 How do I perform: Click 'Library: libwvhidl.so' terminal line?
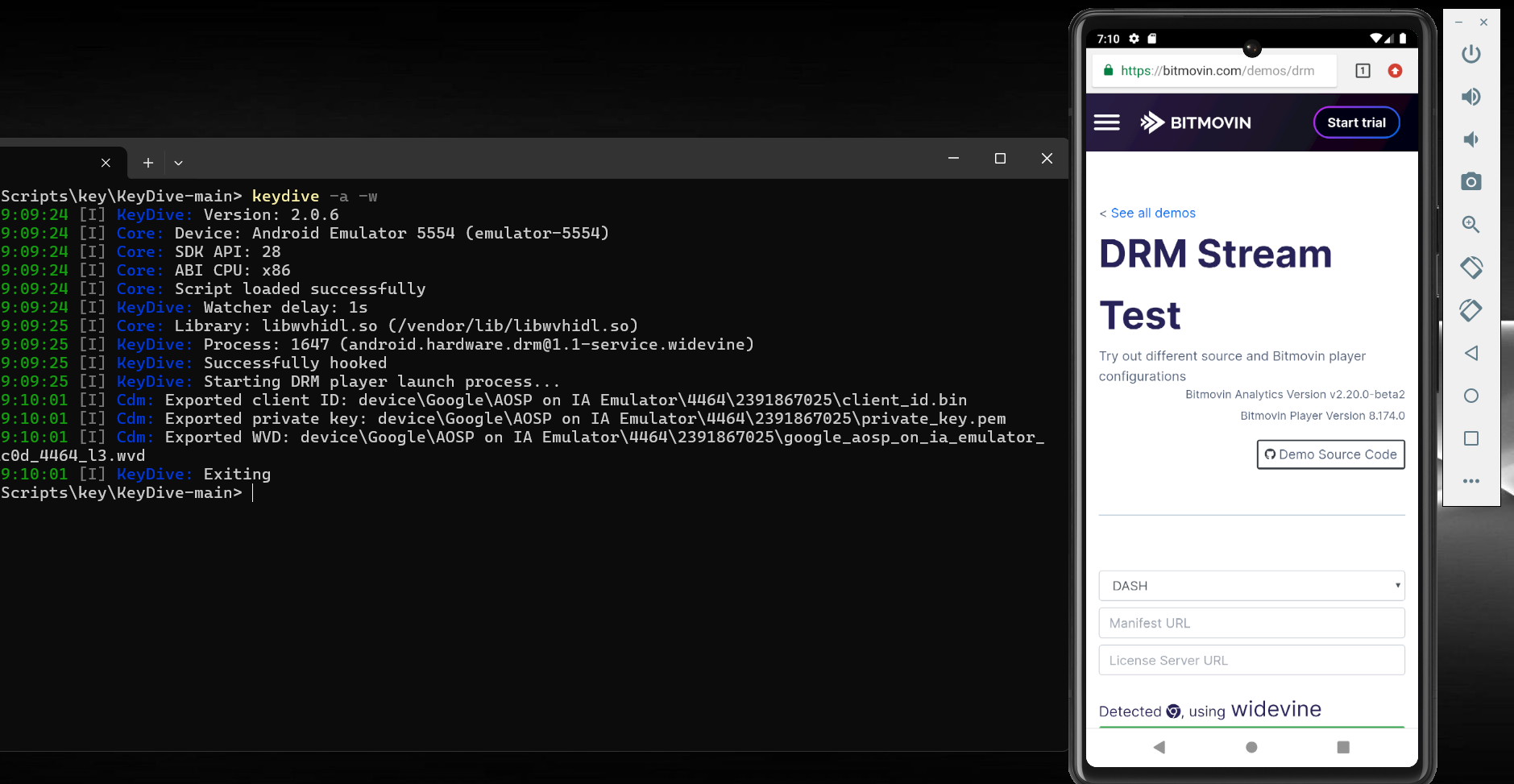coord(276,326)
